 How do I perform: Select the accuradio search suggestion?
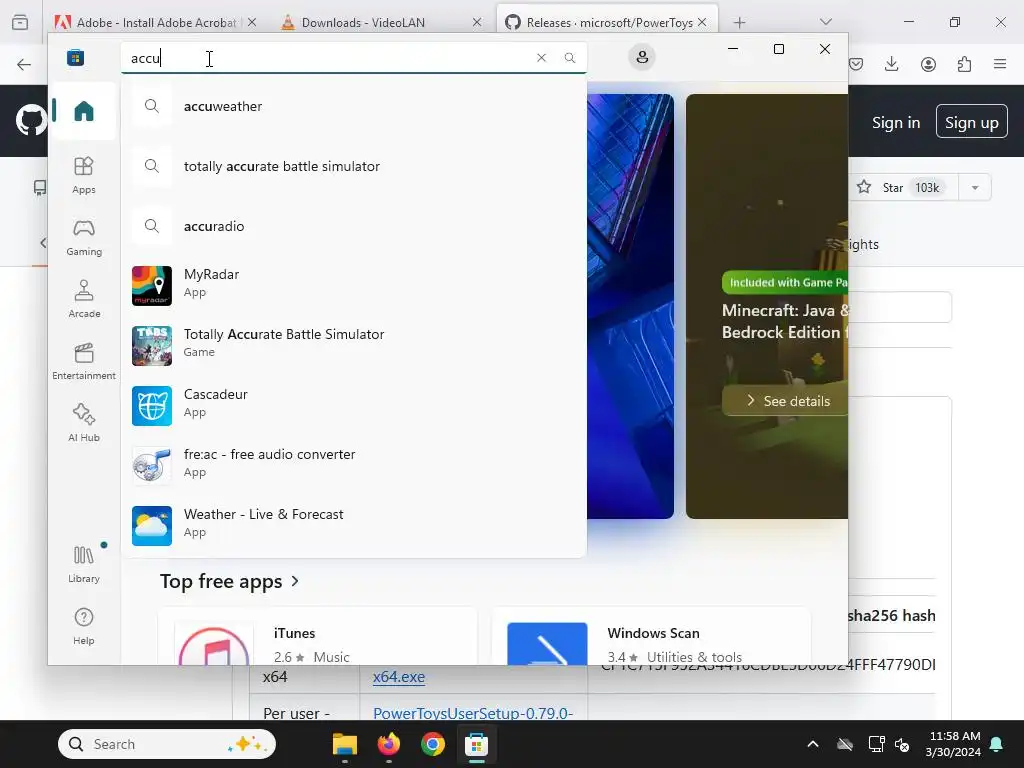tap(353, 226)
